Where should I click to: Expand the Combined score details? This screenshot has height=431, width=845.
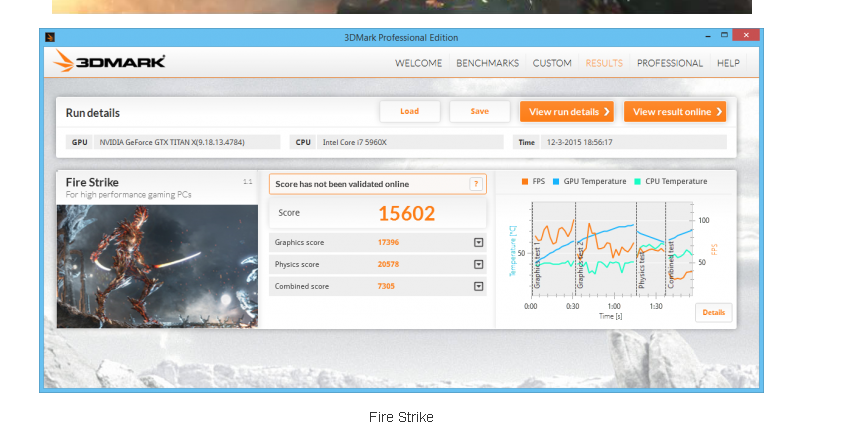pyautogui.click(x=479, y=287)
